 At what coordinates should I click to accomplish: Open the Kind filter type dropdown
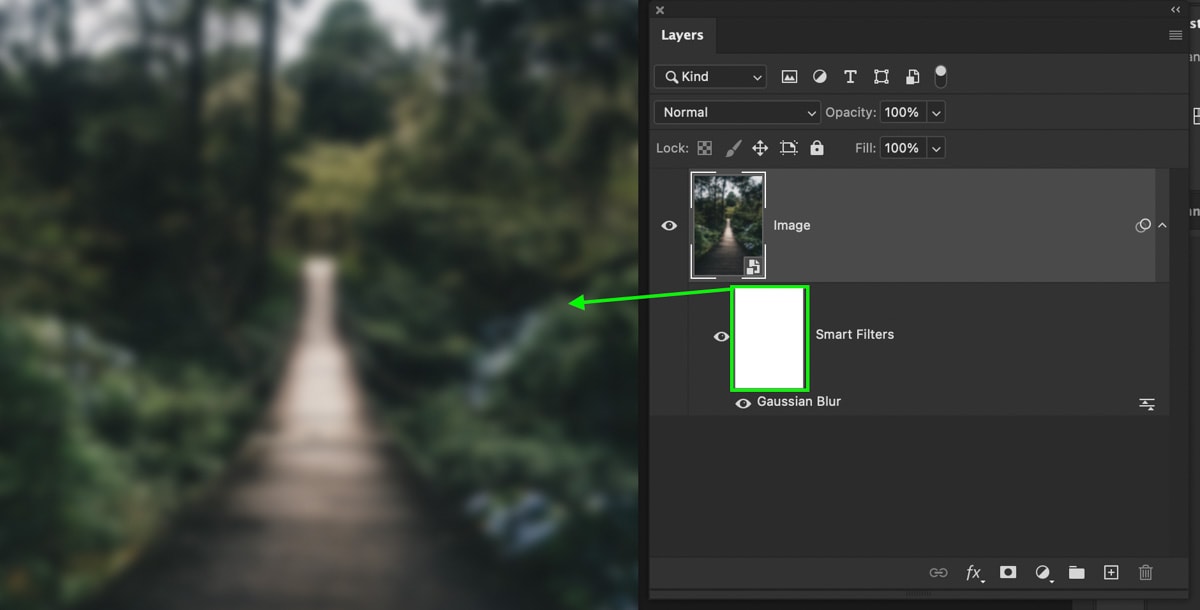pos(710,77)
